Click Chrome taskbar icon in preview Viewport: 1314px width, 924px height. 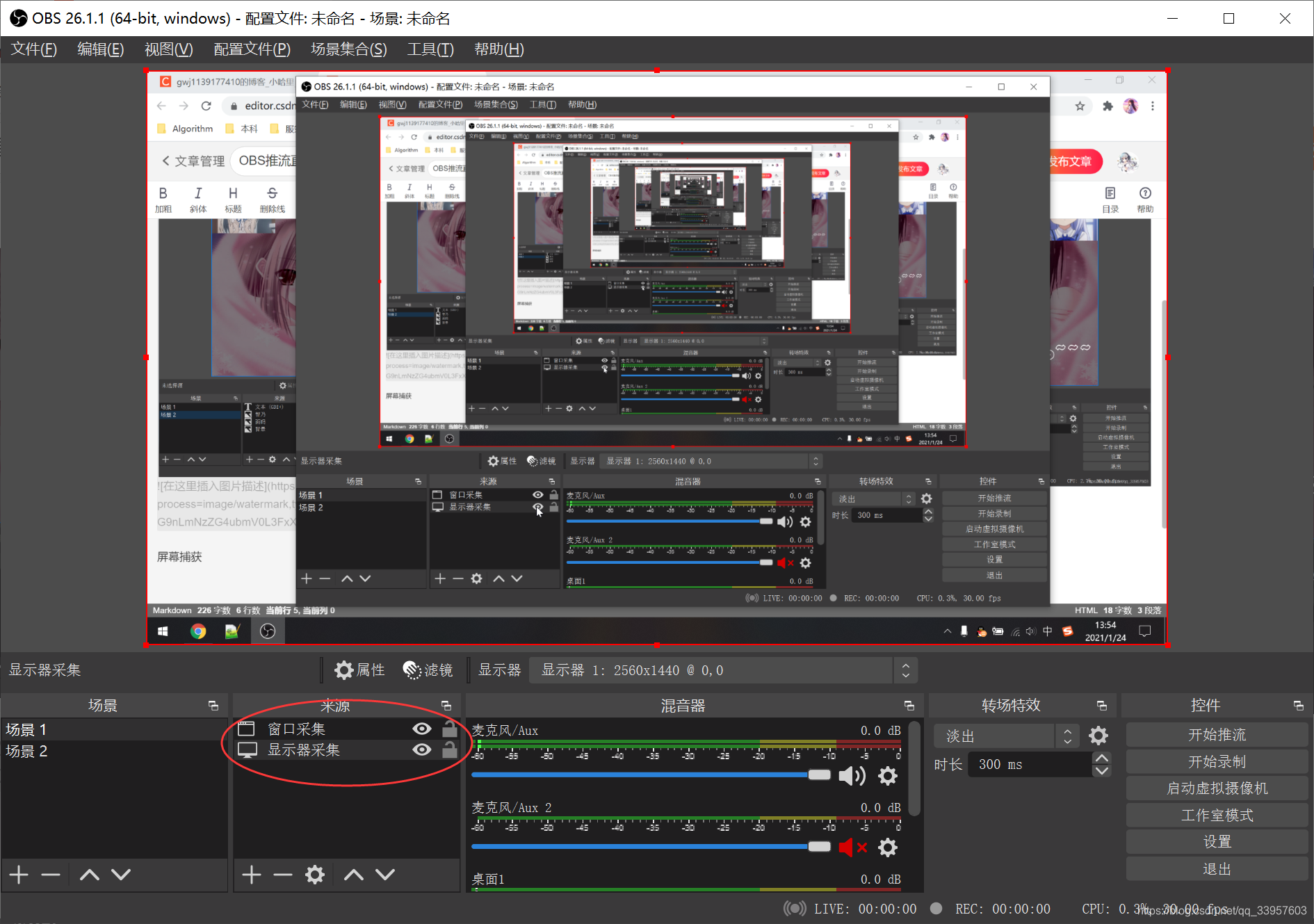point(198,631)
